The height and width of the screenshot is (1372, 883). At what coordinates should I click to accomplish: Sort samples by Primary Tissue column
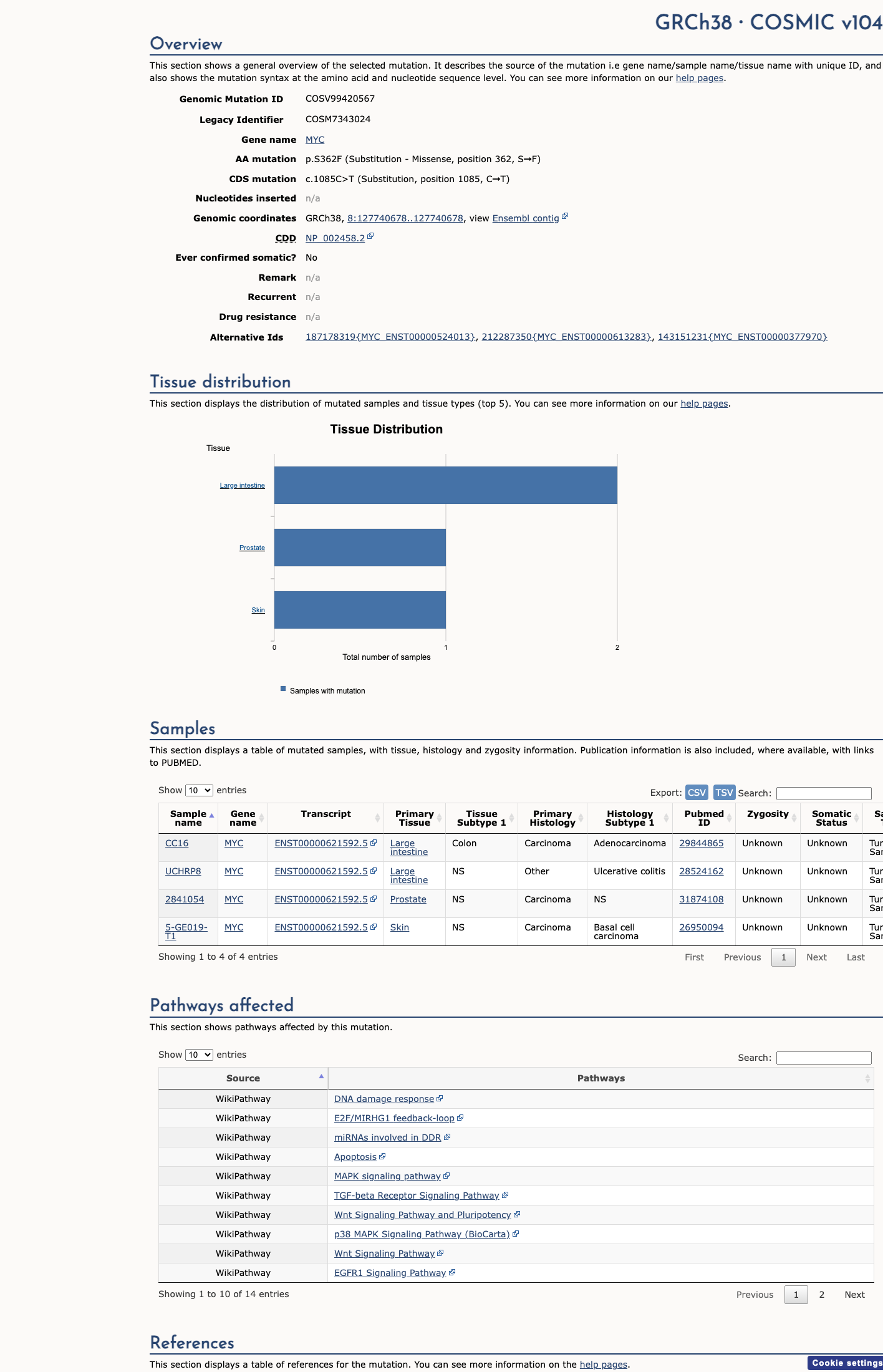tap(414, 818)
